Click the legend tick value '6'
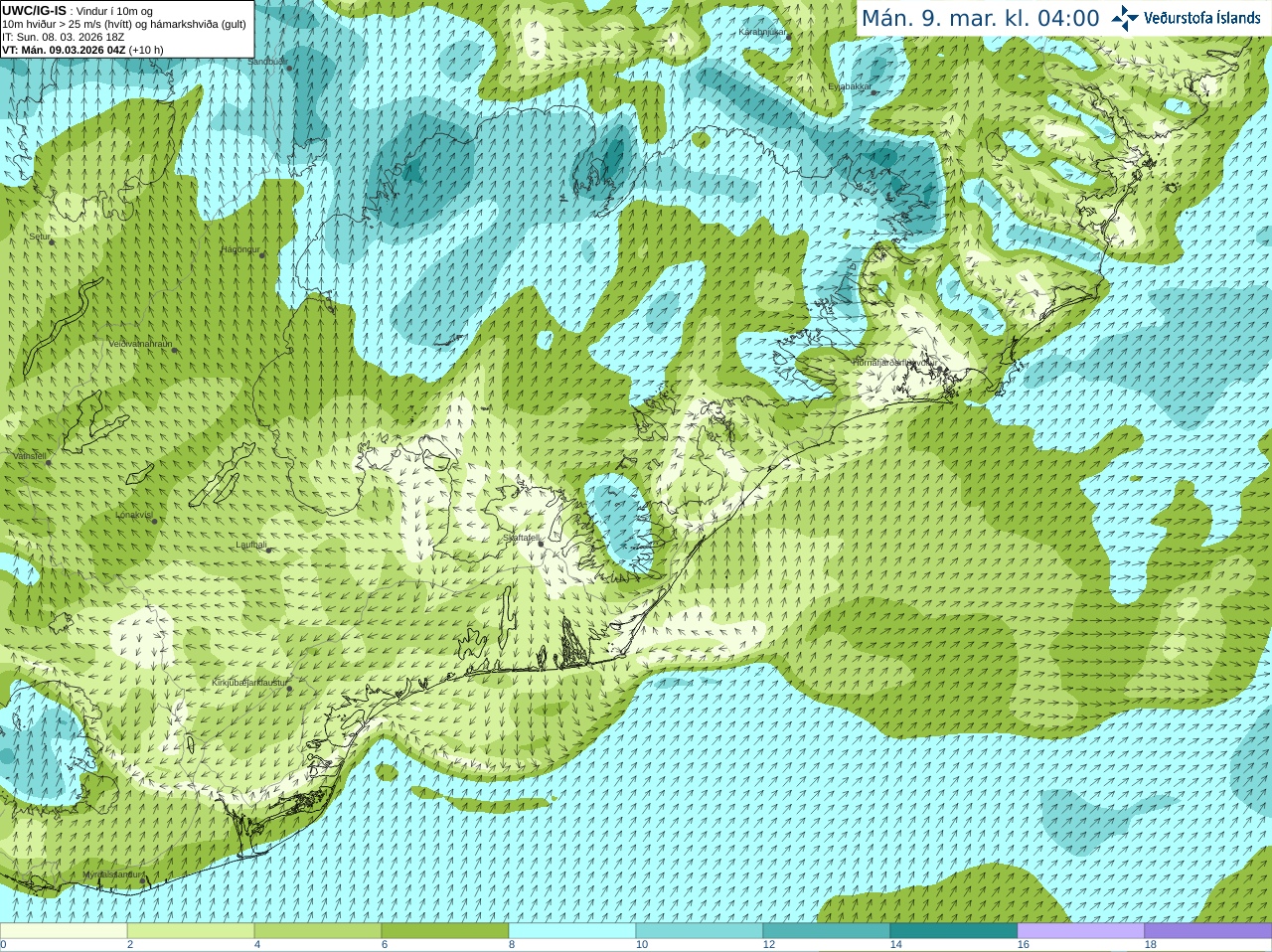 (x=385, y=945)
